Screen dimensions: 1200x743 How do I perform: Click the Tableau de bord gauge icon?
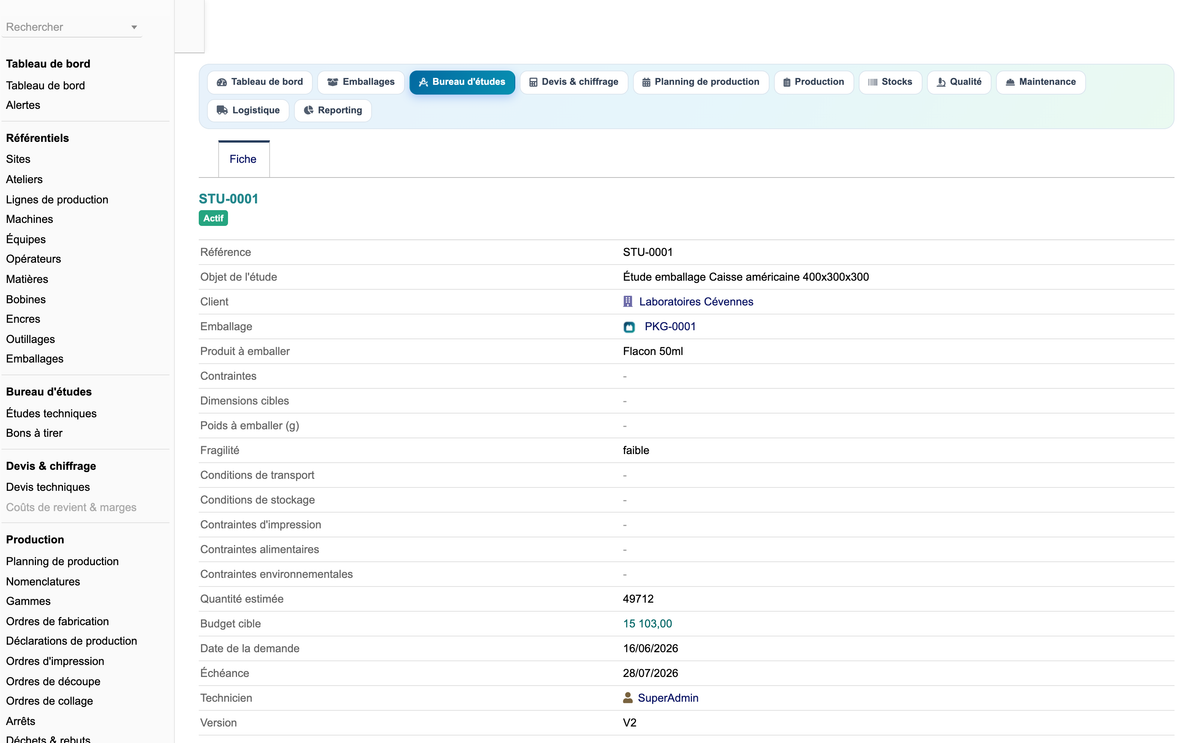[x=222, y=82]
